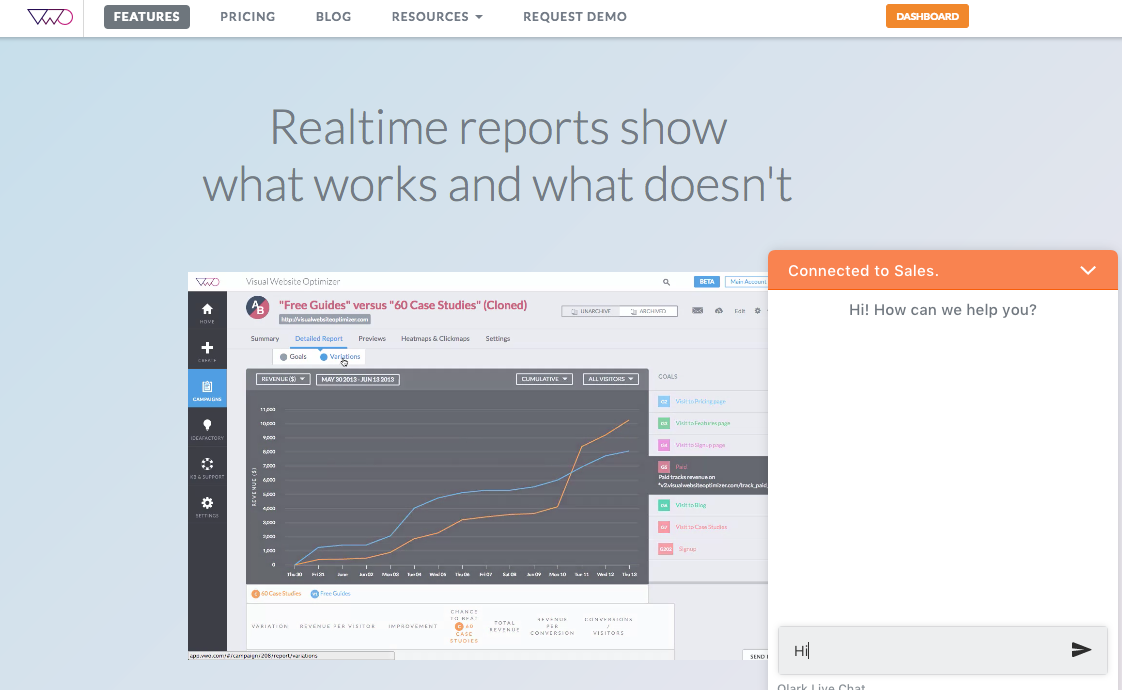Image resolution: width=1122 pixels, height=690 pixels.
Task: Open the Resources dropdown menu
Action: click(437, 17)
